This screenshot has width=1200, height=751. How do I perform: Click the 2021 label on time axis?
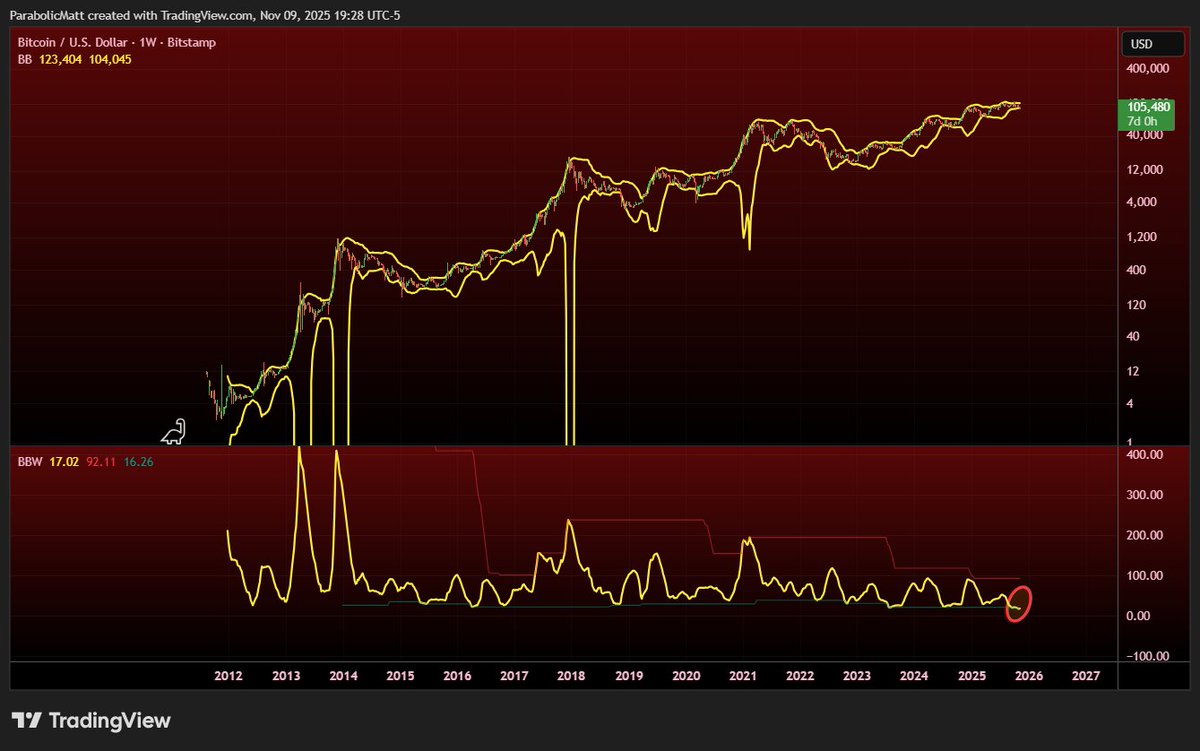pyautogui.click(x=743, y=676)
